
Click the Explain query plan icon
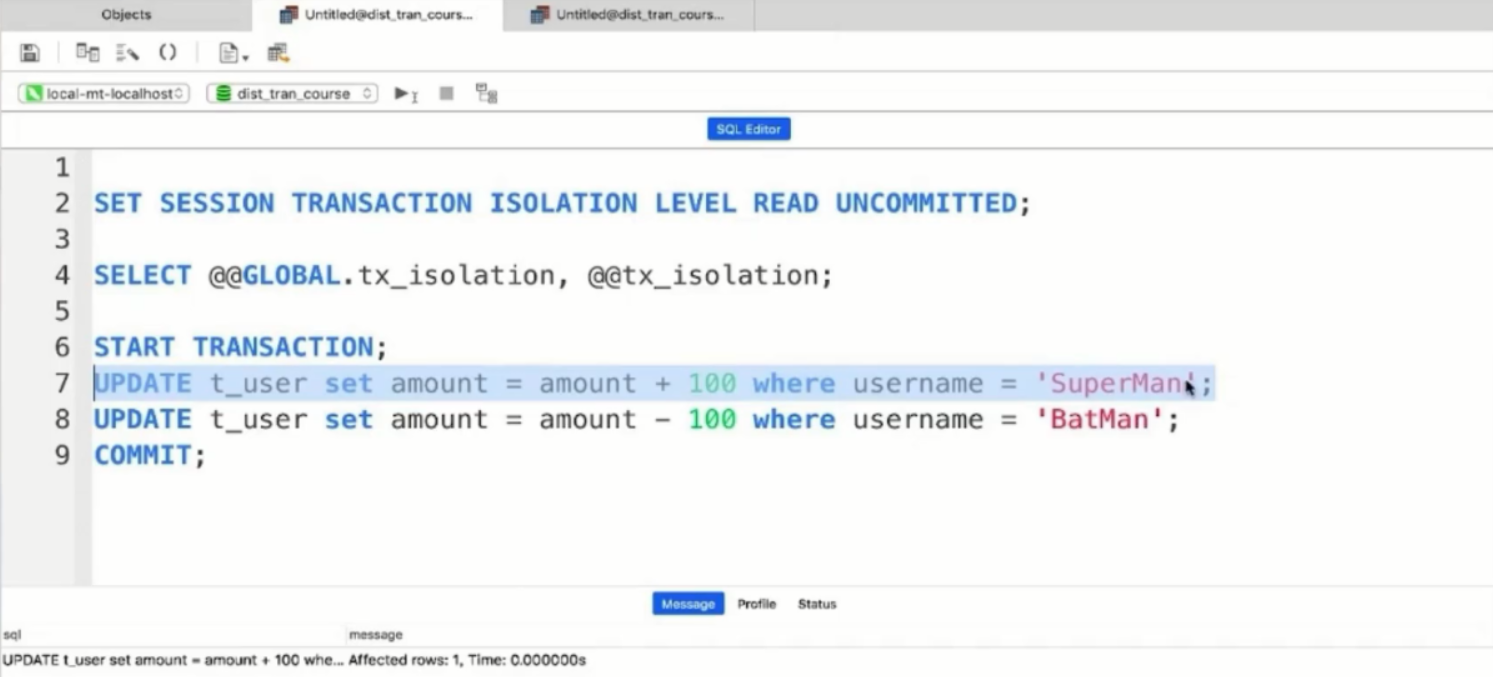[487, 94]
